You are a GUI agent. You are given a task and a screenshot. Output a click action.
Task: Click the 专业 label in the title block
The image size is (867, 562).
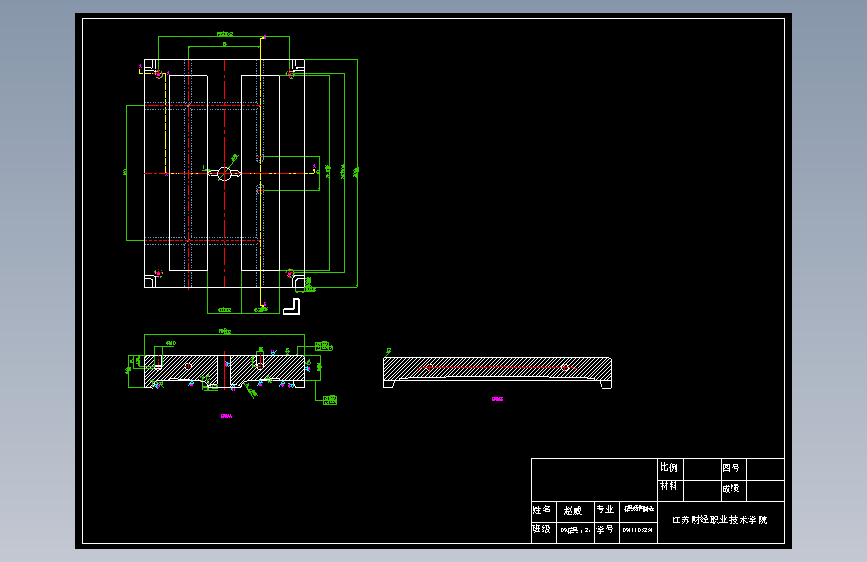pyautogui.click(x=605, y=509)
